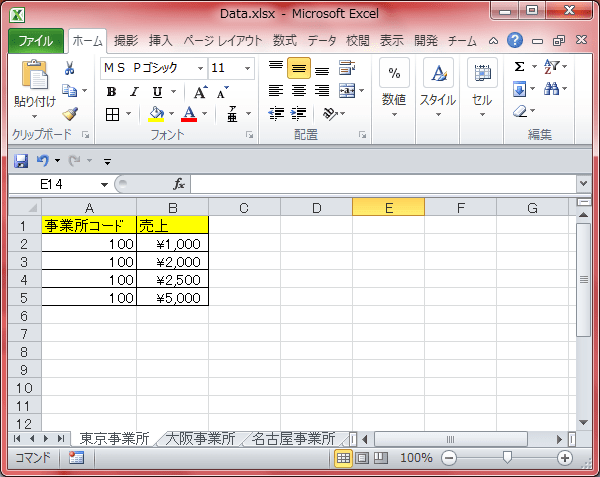Screen dimensions: 600x477
Task: Click the Save icon in quick access toolbar
Action: (x=21, y=160)
